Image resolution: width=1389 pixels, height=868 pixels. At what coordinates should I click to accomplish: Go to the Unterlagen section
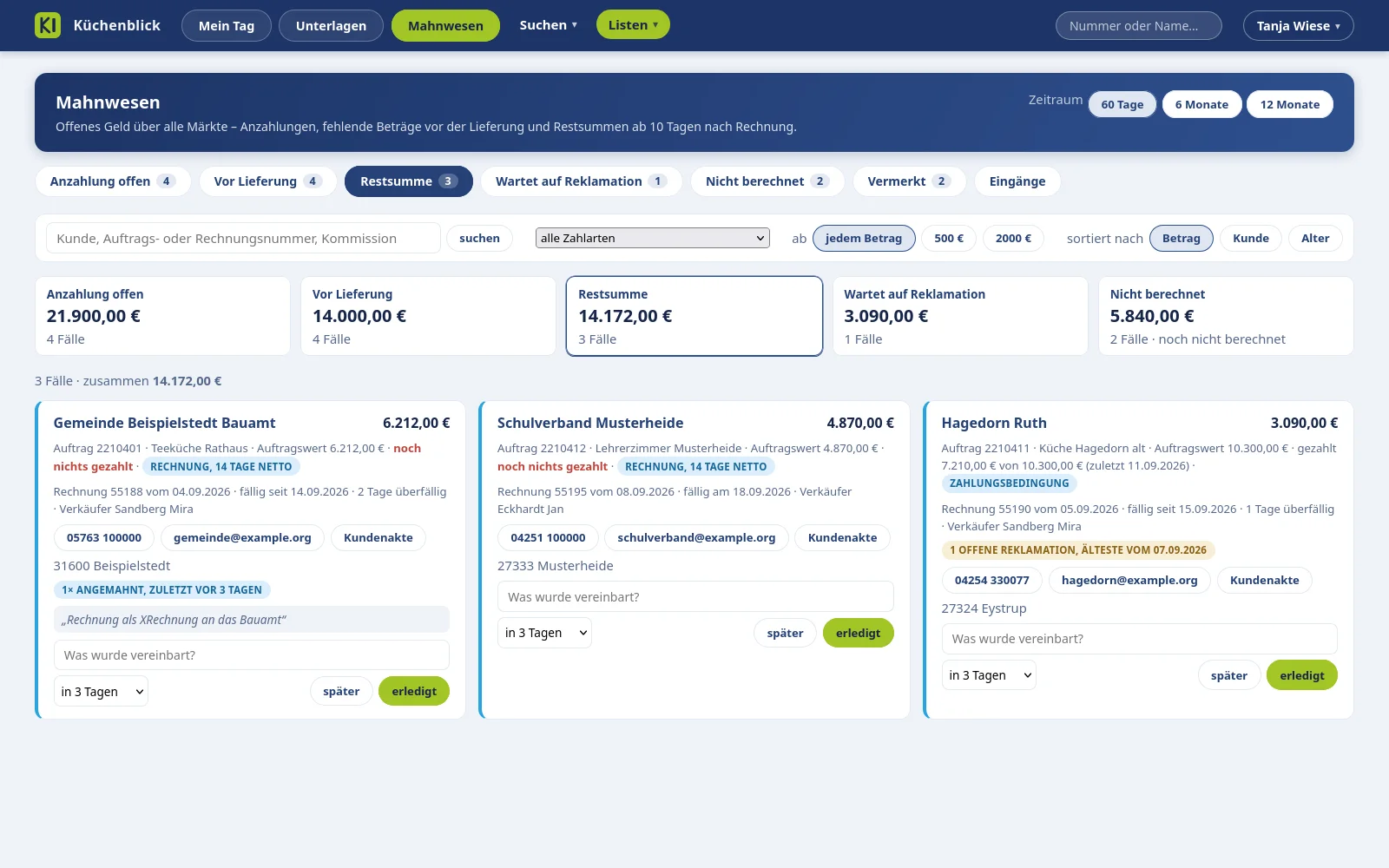[331, 26]
